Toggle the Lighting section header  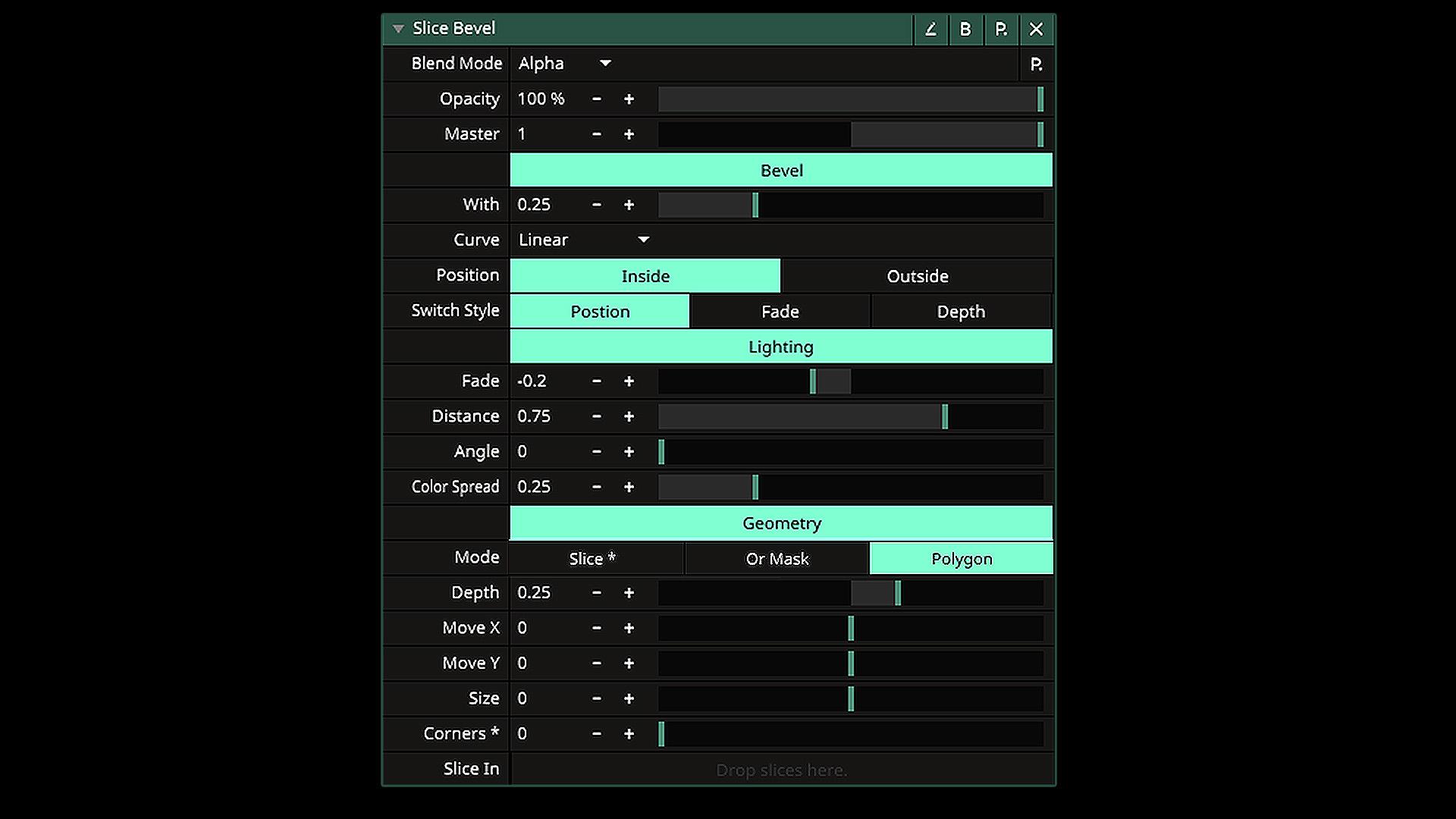point(781,347)
